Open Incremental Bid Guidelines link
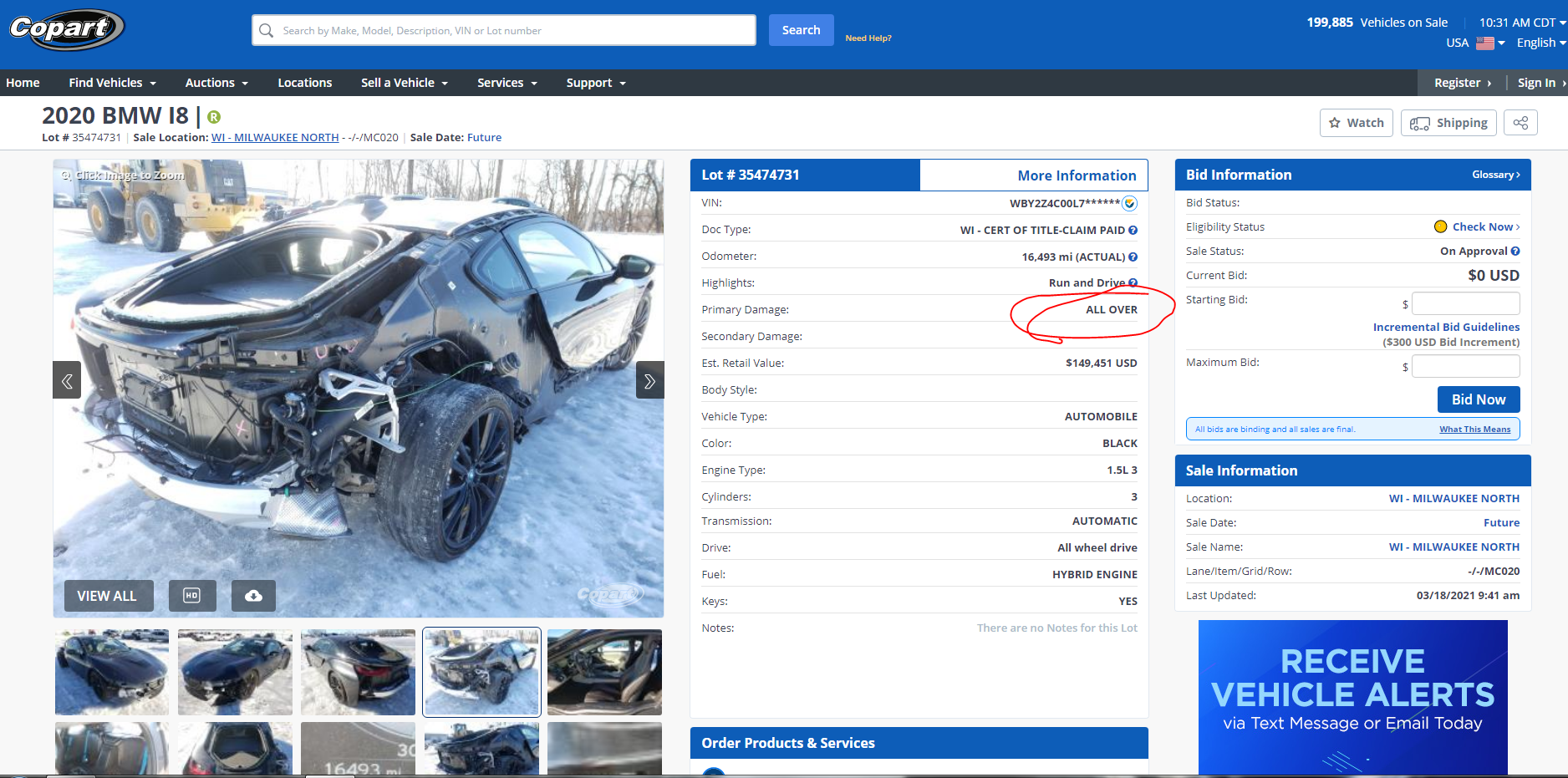The height and width of the screenshot is (778, 1568). coord(1446,327)
